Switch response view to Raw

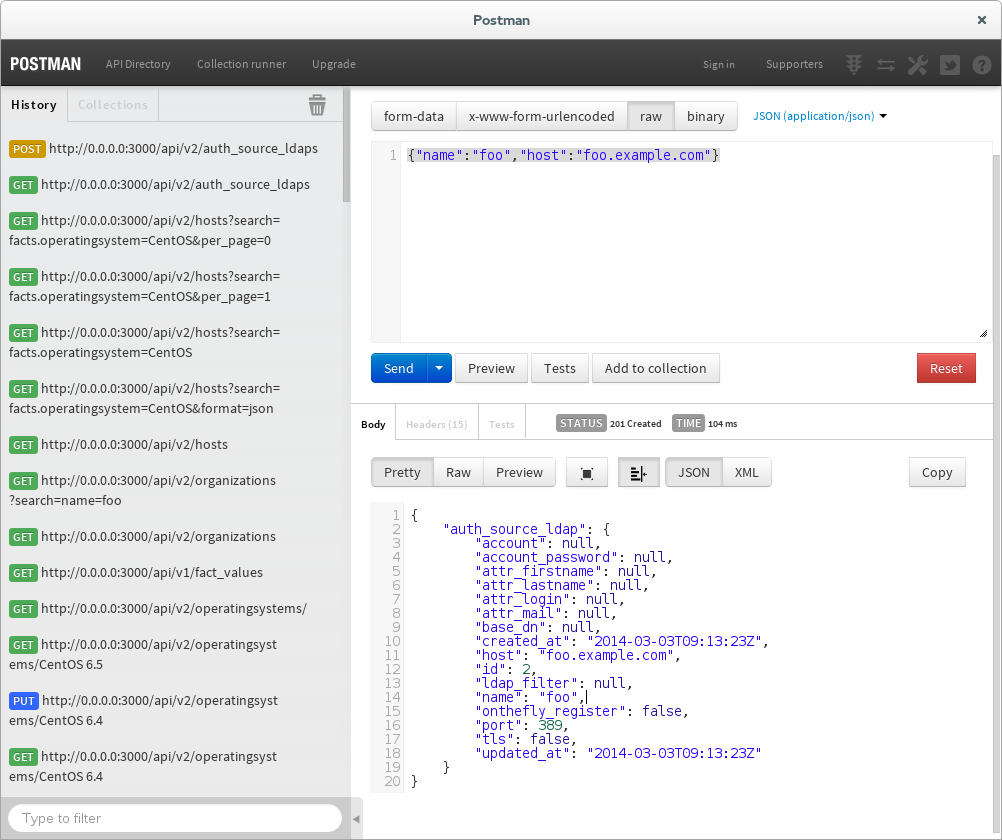(458, 472)
